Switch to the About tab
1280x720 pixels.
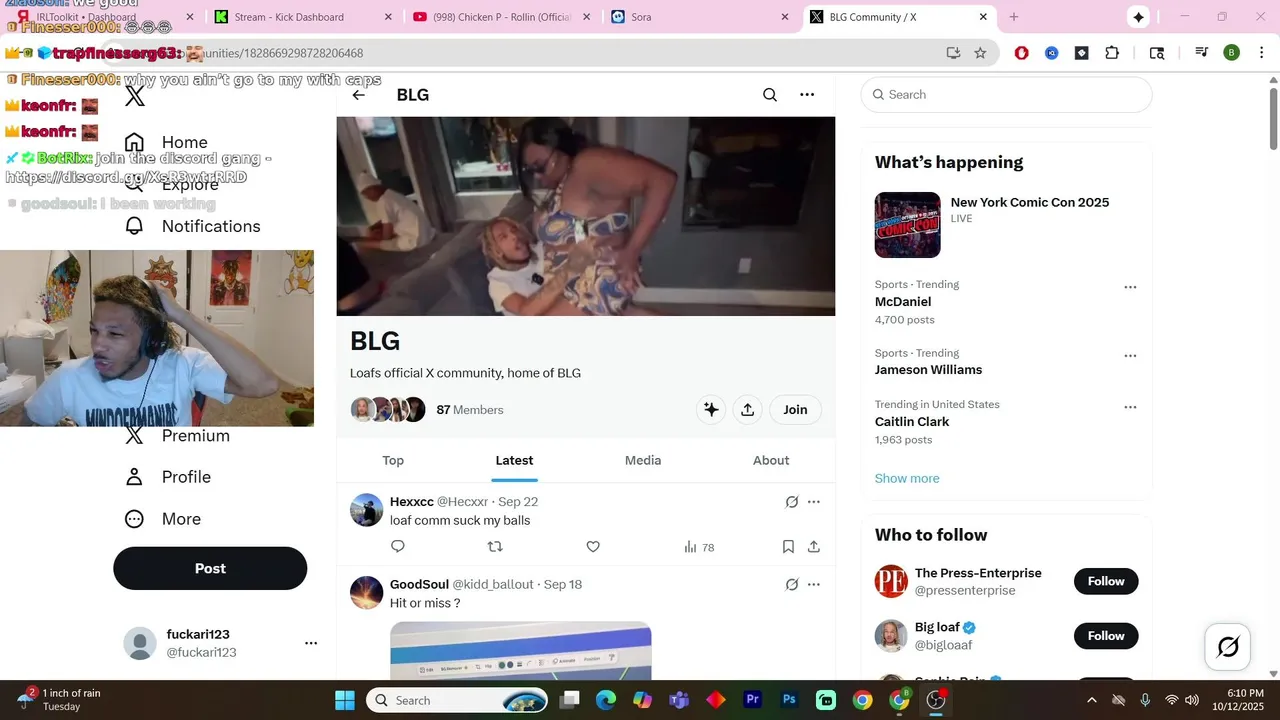[x=771, y=461]
